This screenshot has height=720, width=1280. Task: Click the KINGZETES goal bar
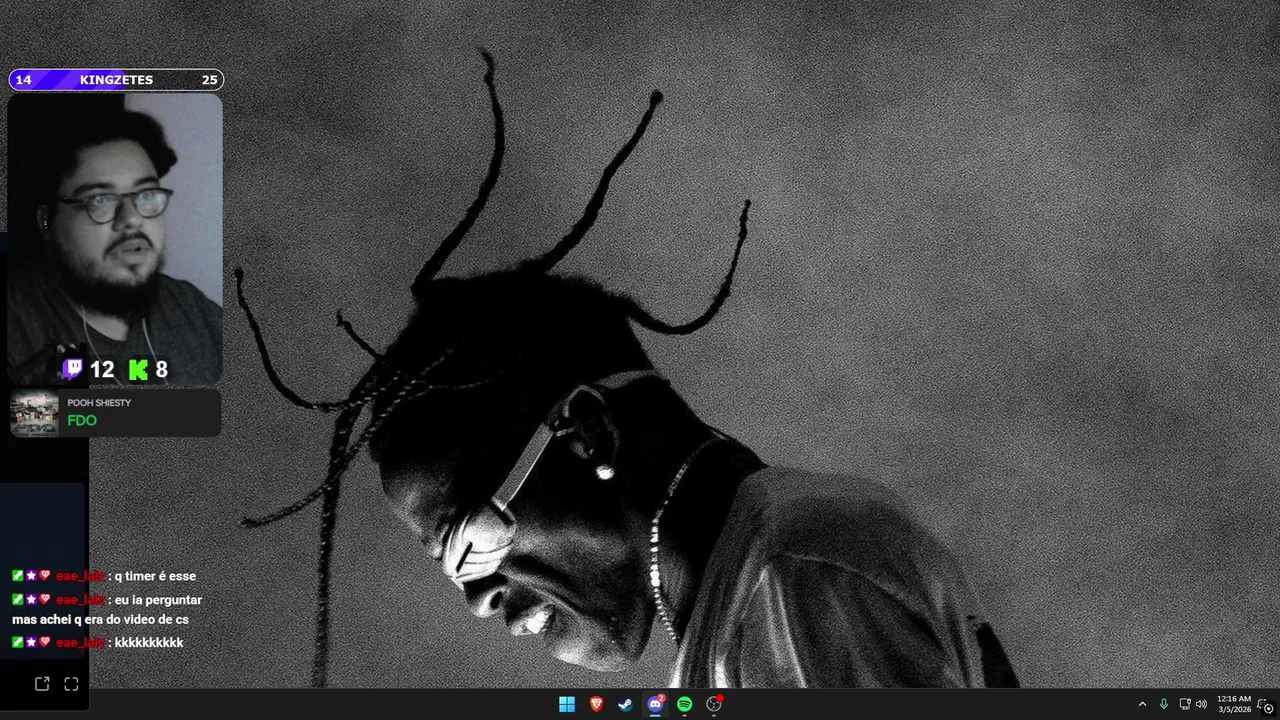[x=116, y=80]
